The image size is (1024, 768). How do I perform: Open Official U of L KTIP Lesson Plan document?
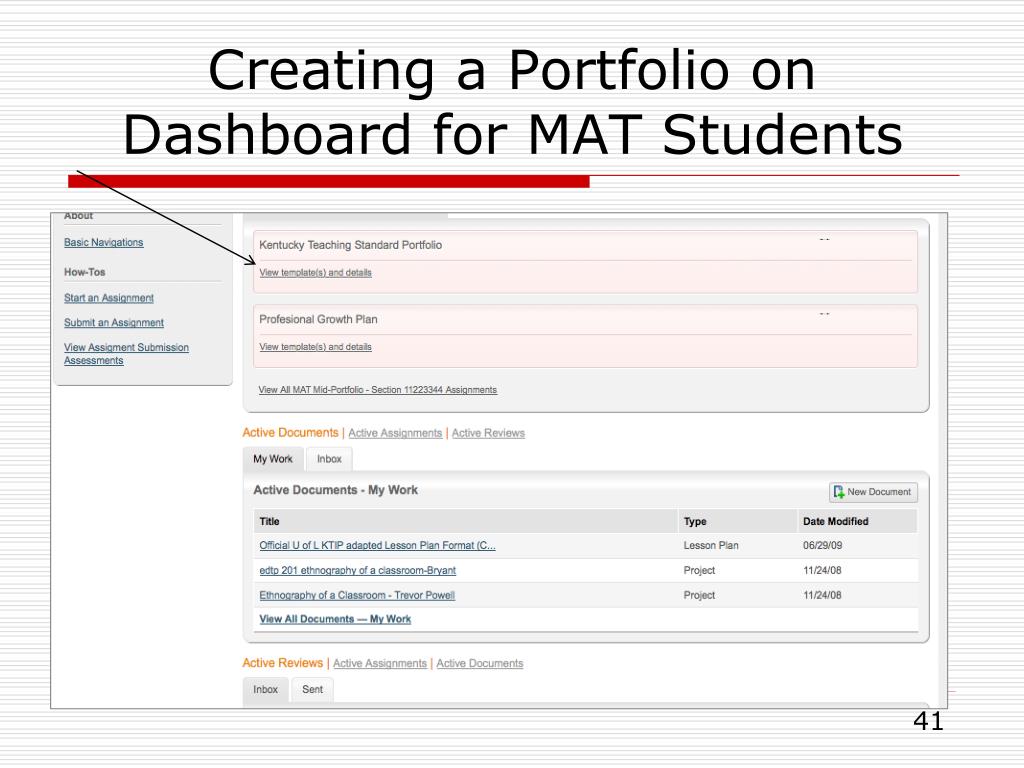[377, 545]
